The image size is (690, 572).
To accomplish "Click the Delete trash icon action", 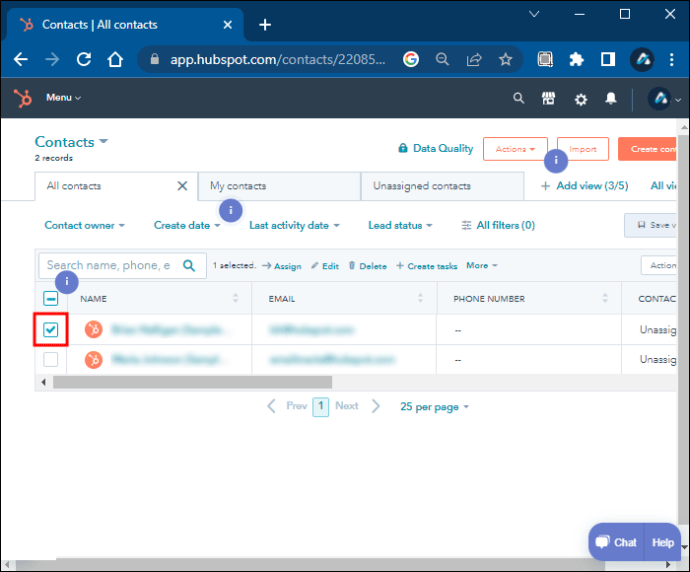I will pyautogui.click(x=367, y=266).
